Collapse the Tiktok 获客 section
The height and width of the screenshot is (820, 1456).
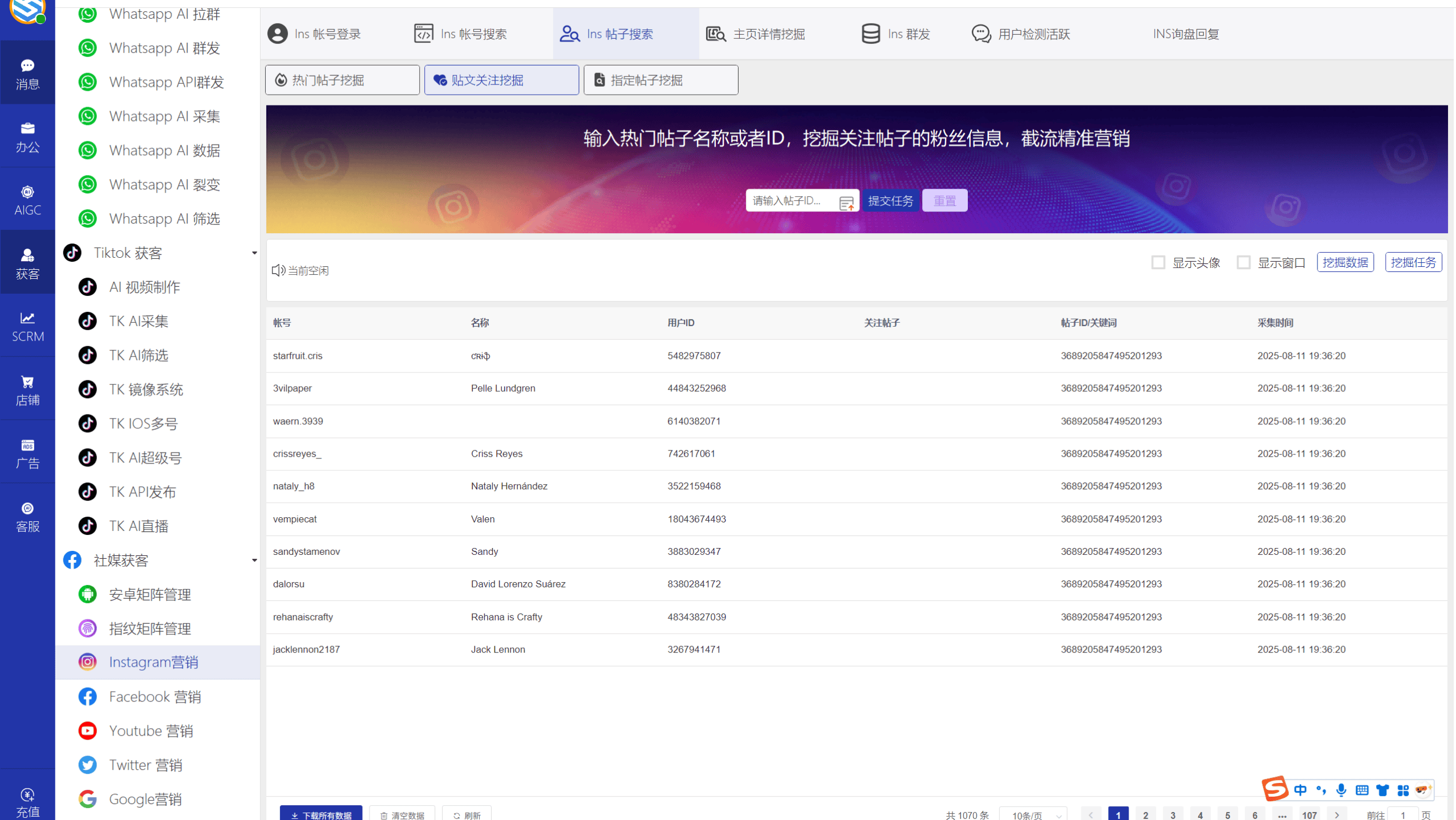tap(254, 252)
